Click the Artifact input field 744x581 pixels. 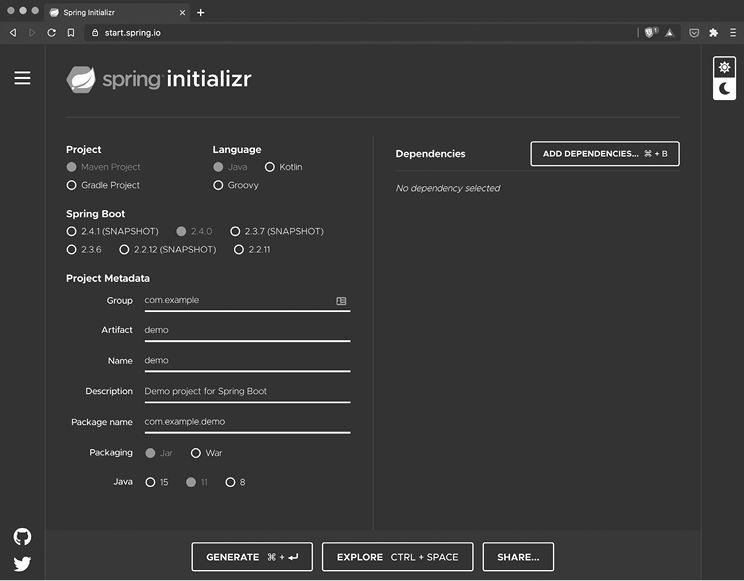point(246,330)
